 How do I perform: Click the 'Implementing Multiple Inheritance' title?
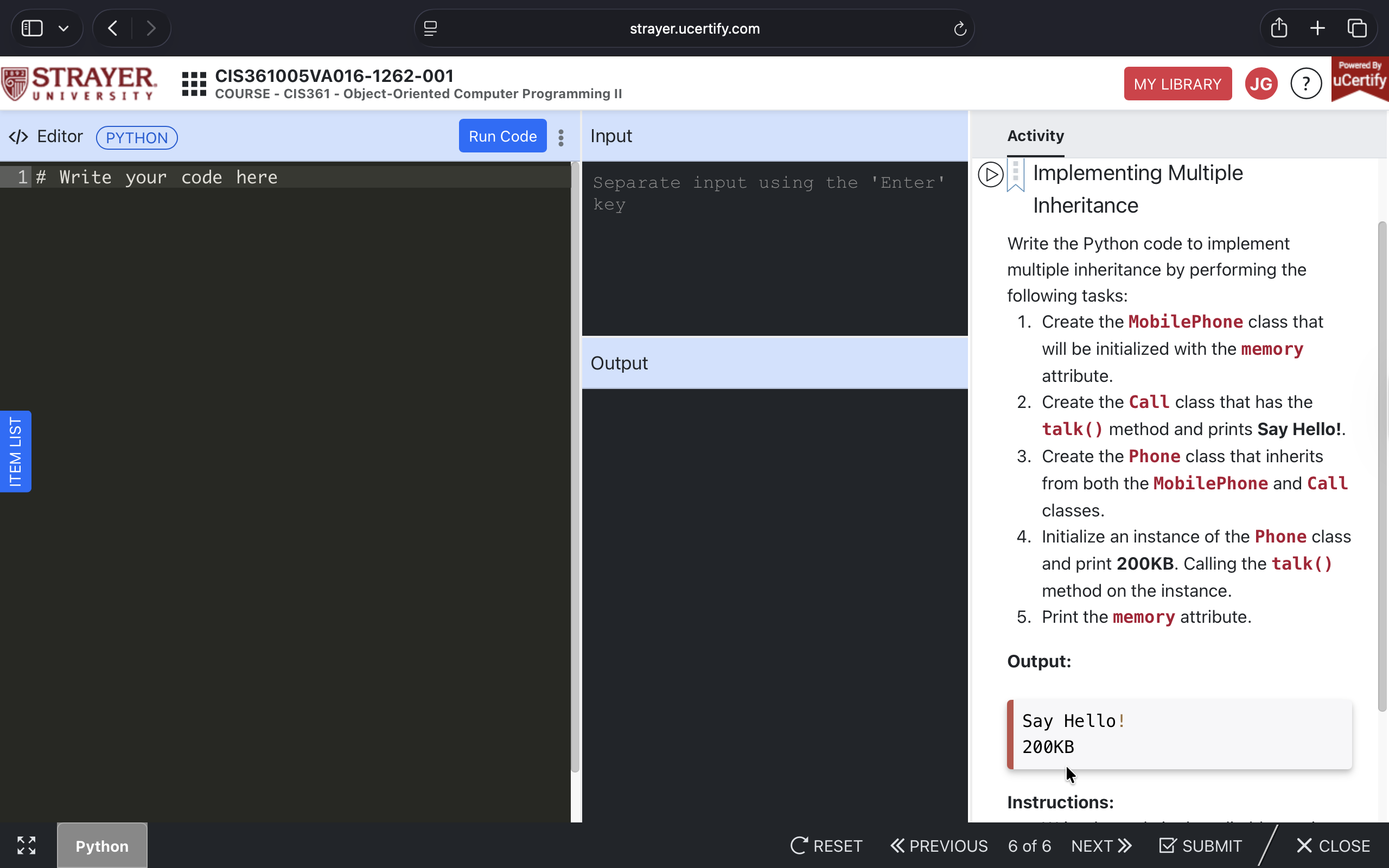(1138, 189)
